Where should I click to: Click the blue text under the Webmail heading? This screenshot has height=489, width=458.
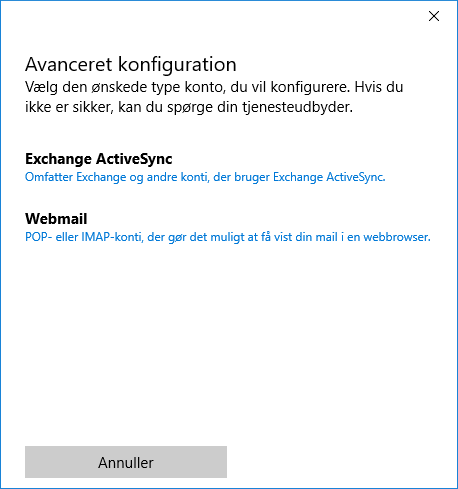228,237
